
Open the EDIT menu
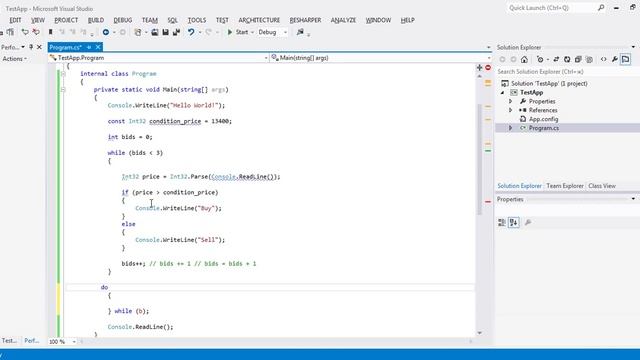pyautogui.click(x=16, y=20)
